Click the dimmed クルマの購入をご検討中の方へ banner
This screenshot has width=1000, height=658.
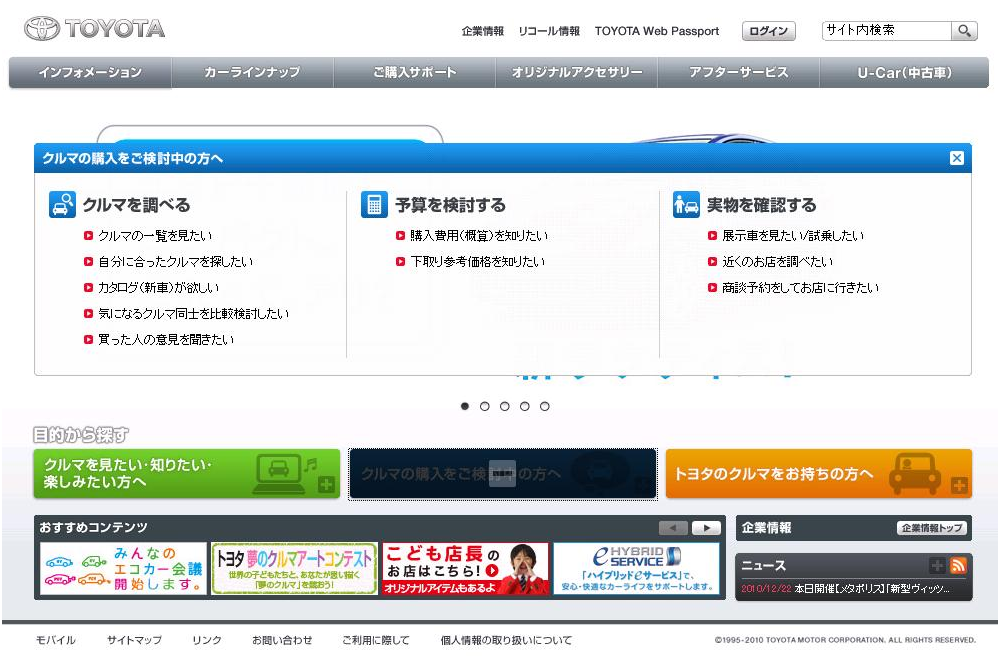point(503,474)
